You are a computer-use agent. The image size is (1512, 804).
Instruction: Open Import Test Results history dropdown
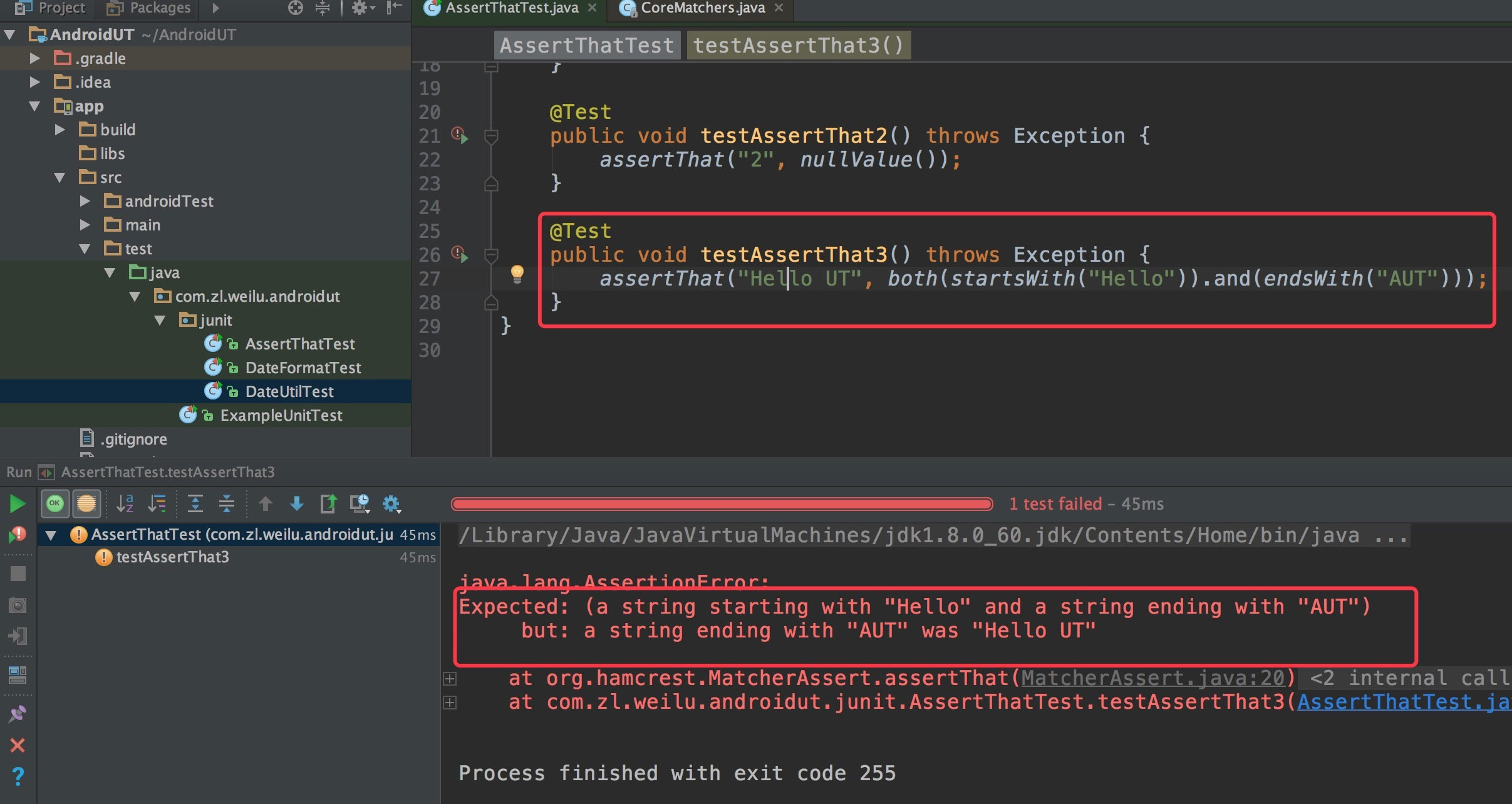click(360, 503)
